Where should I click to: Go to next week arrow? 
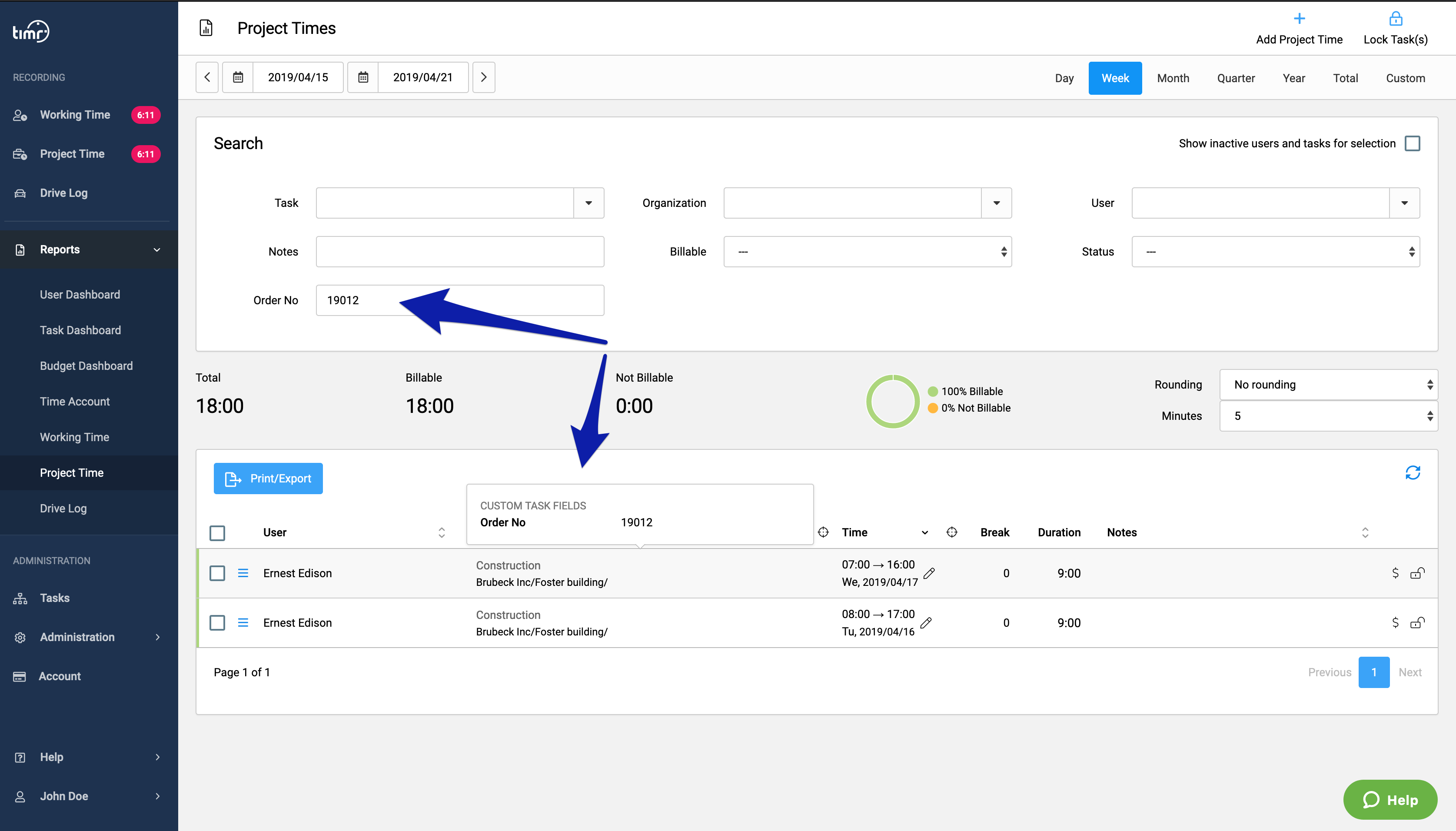point(483,77)
